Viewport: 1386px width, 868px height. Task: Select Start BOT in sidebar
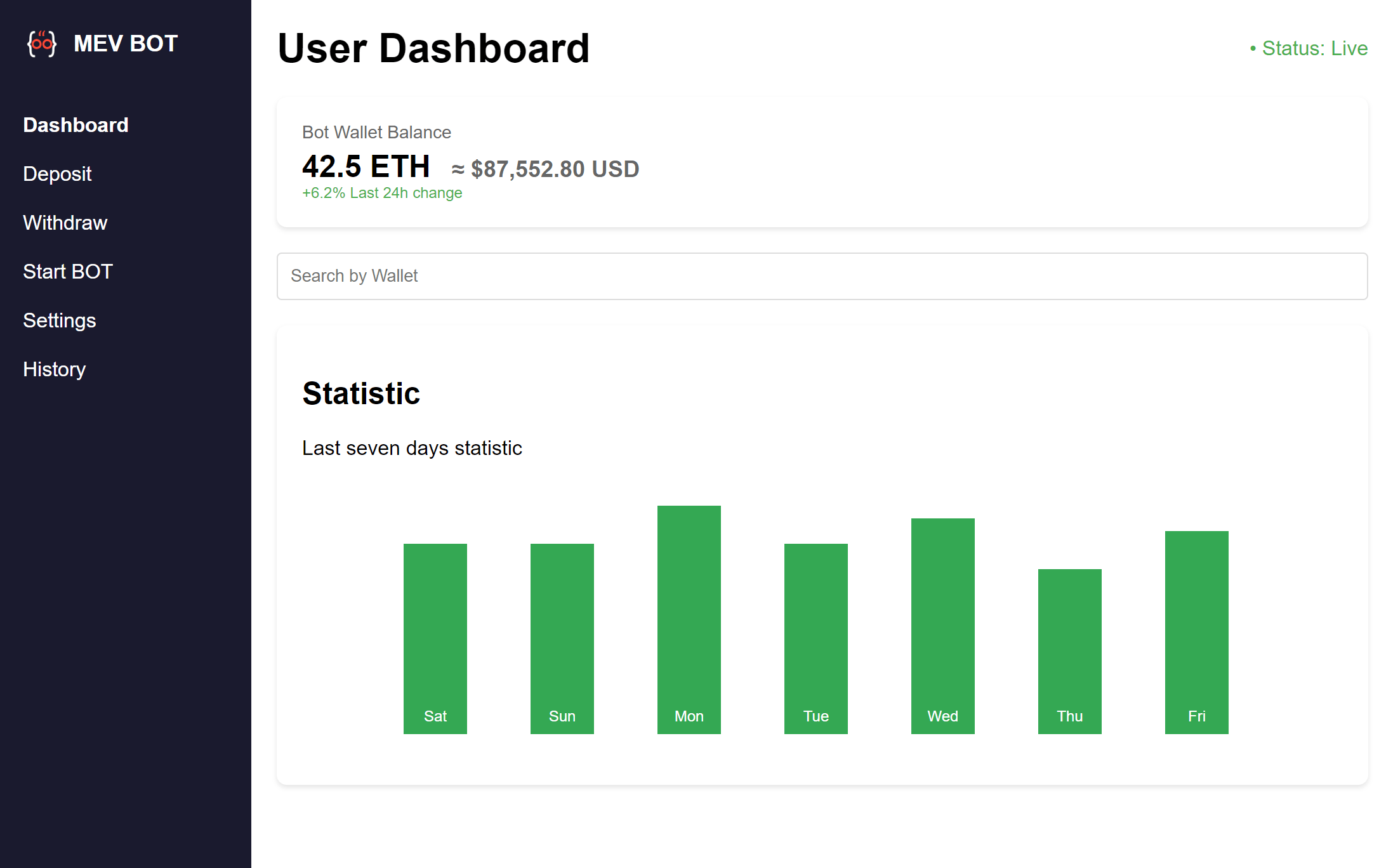click(x=67, y=272)
